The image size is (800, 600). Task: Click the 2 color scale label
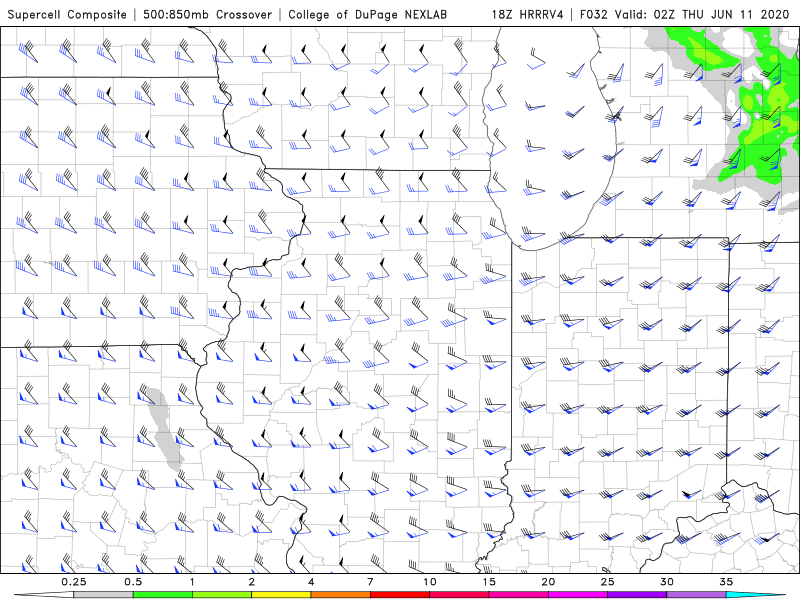coord(252,582)
